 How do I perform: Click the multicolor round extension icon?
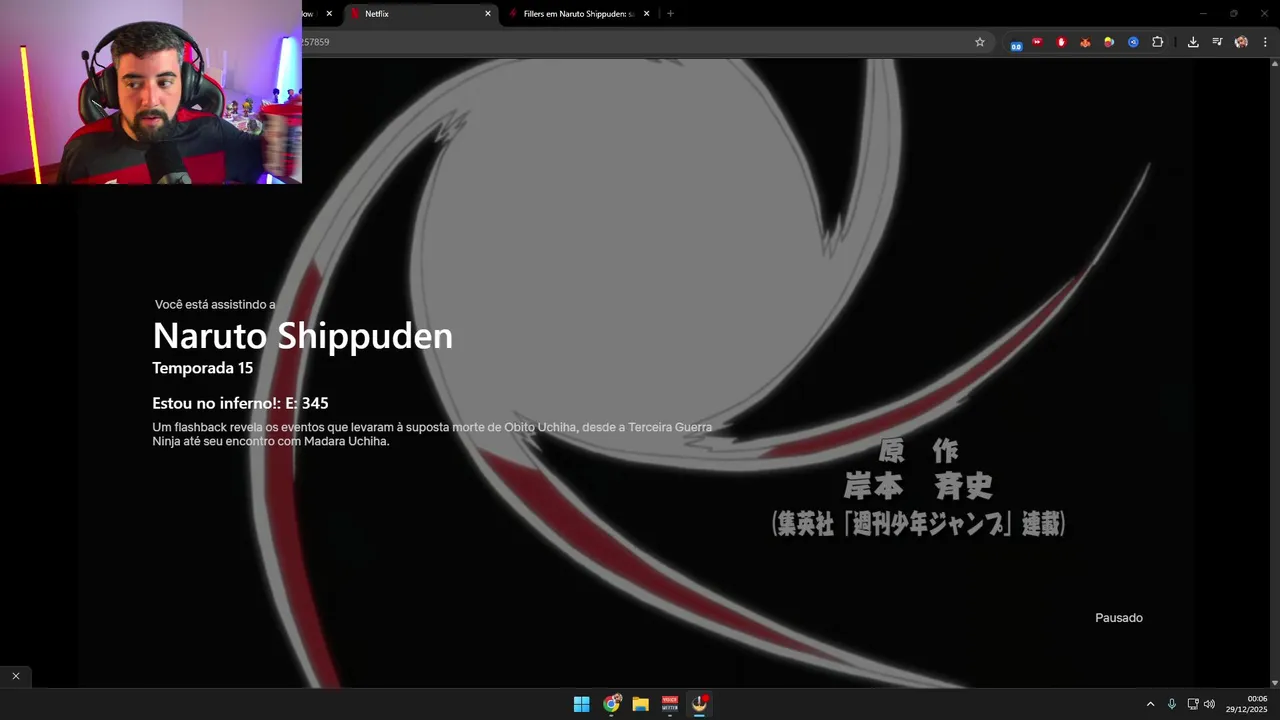[1109, 42]
